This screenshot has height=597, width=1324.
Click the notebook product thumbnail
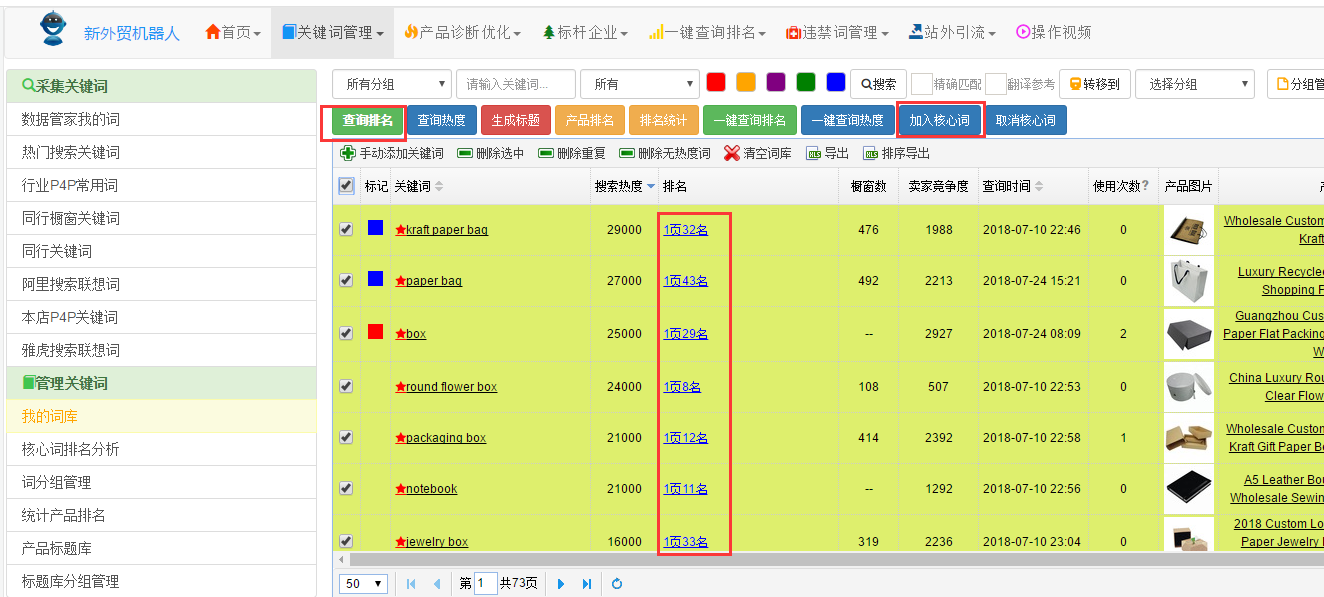point(1189,488)
